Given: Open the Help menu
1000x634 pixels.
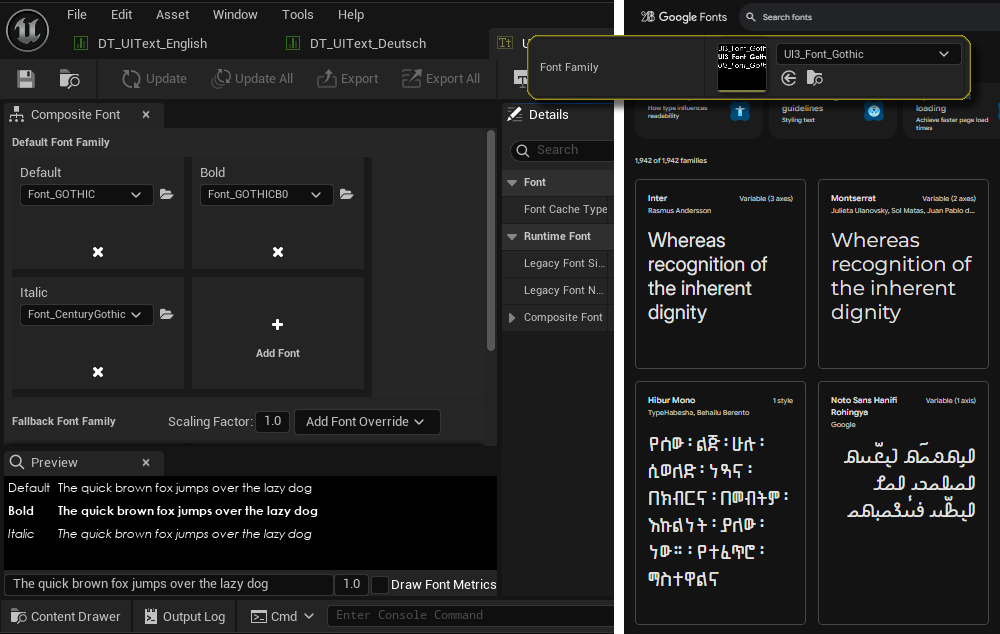Looking at the screenshot, I should tap(351, 14).
